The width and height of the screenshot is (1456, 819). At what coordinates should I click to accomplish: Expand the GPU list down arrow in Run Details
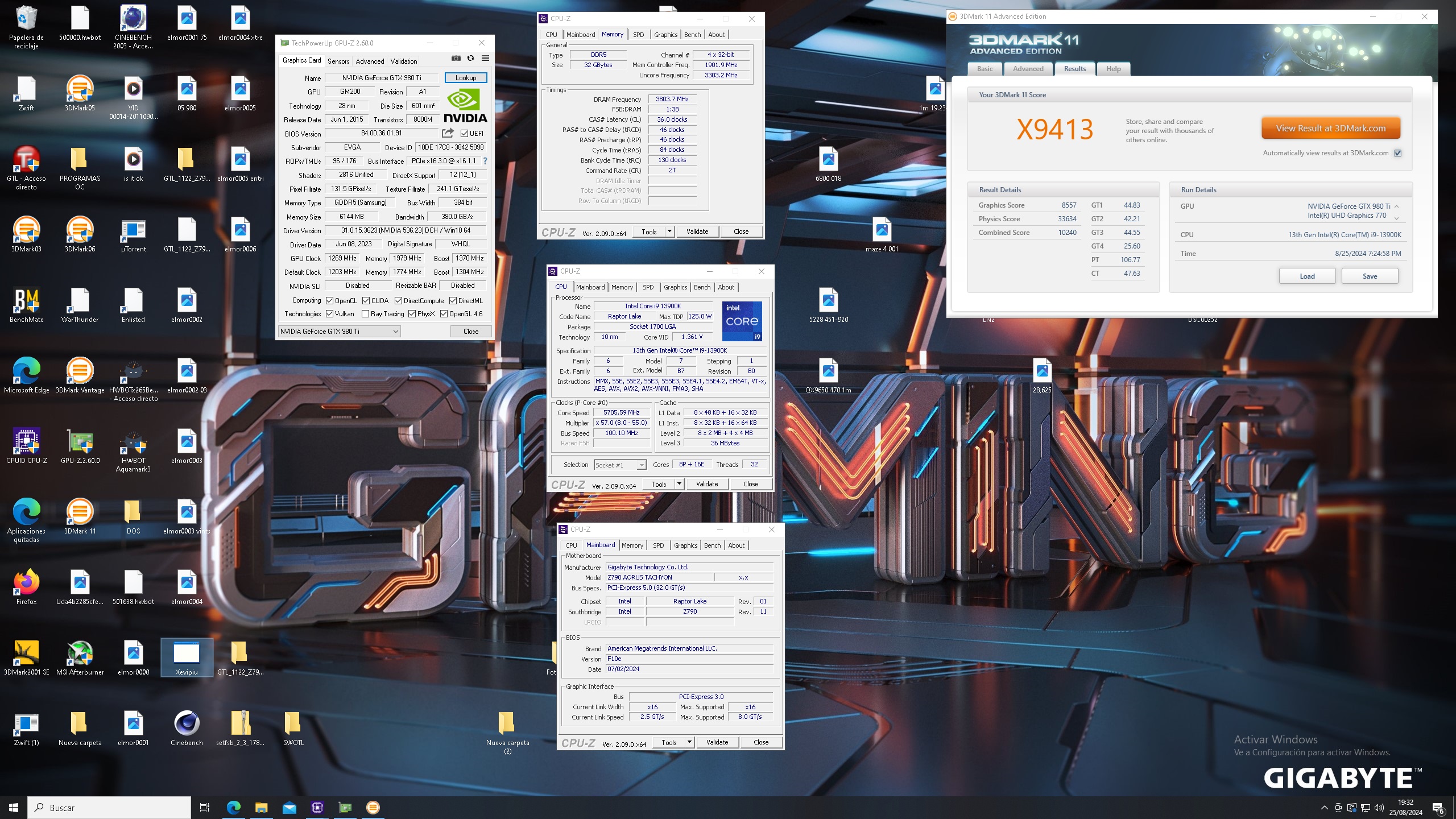pos(1396,218)
